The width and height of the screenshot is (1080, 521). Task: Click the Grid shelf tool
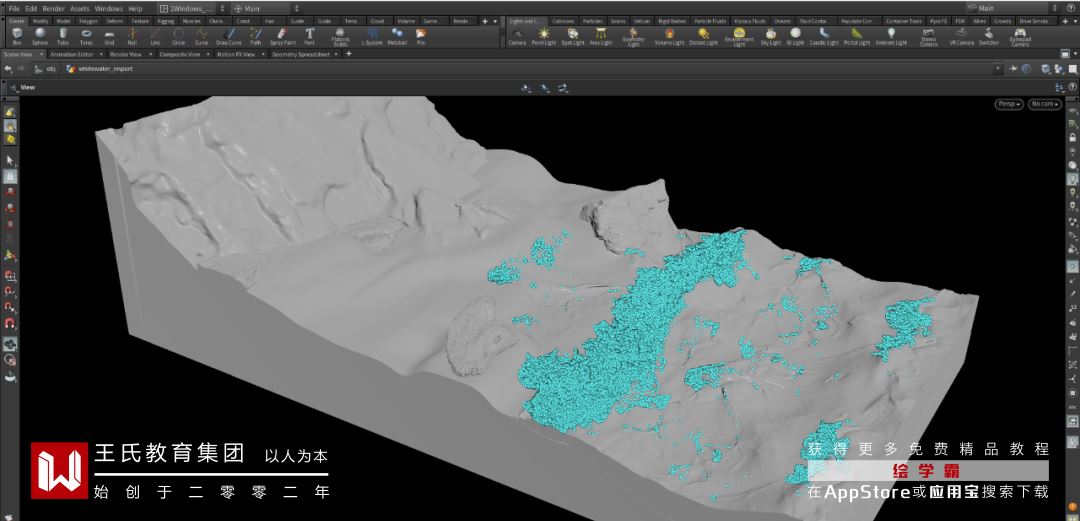coord(109,36)
